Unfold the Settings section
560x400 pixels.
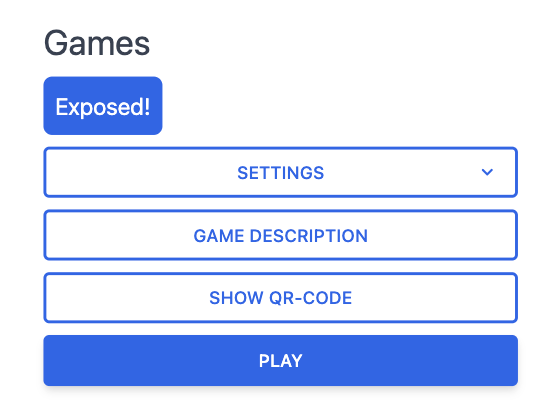[x=280, y=172]
